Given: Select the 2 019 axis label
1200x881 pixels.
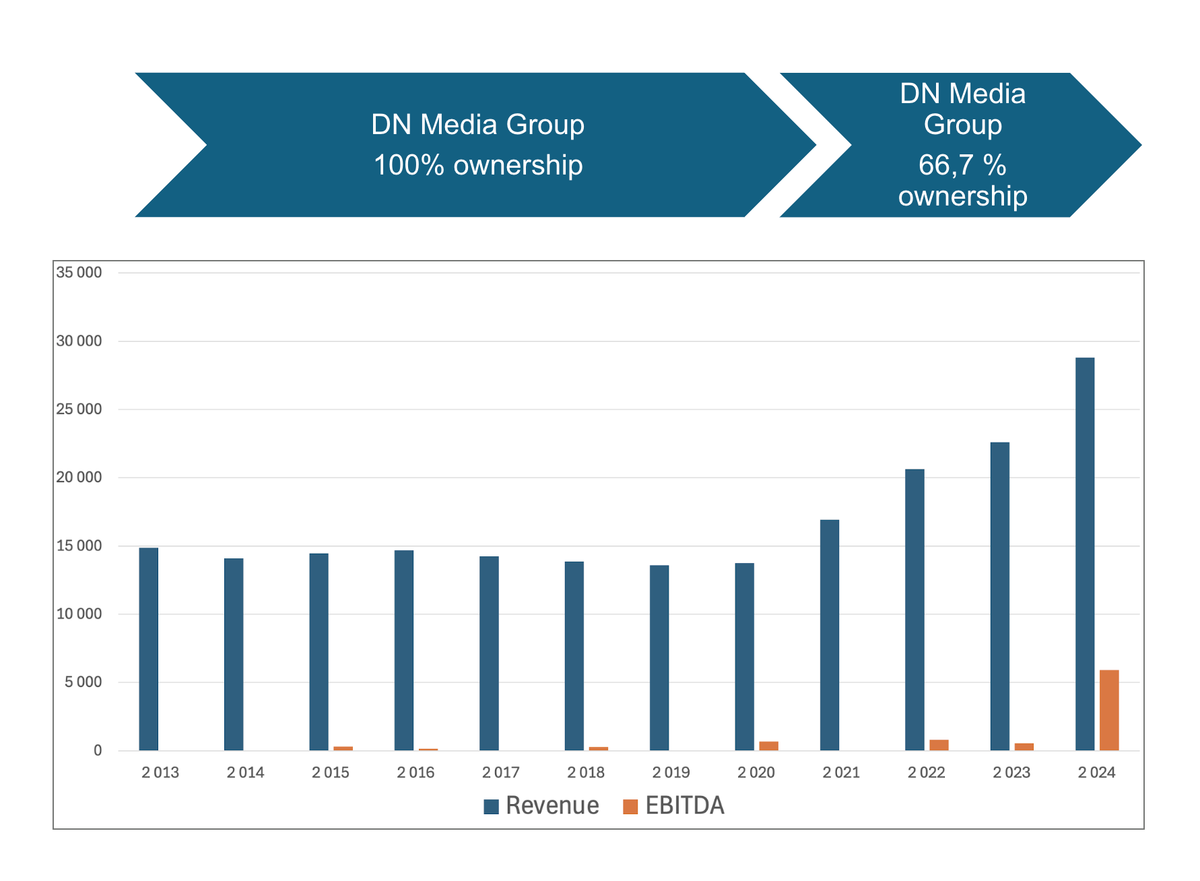Looking at the screenshot, I should coord(670,772).
